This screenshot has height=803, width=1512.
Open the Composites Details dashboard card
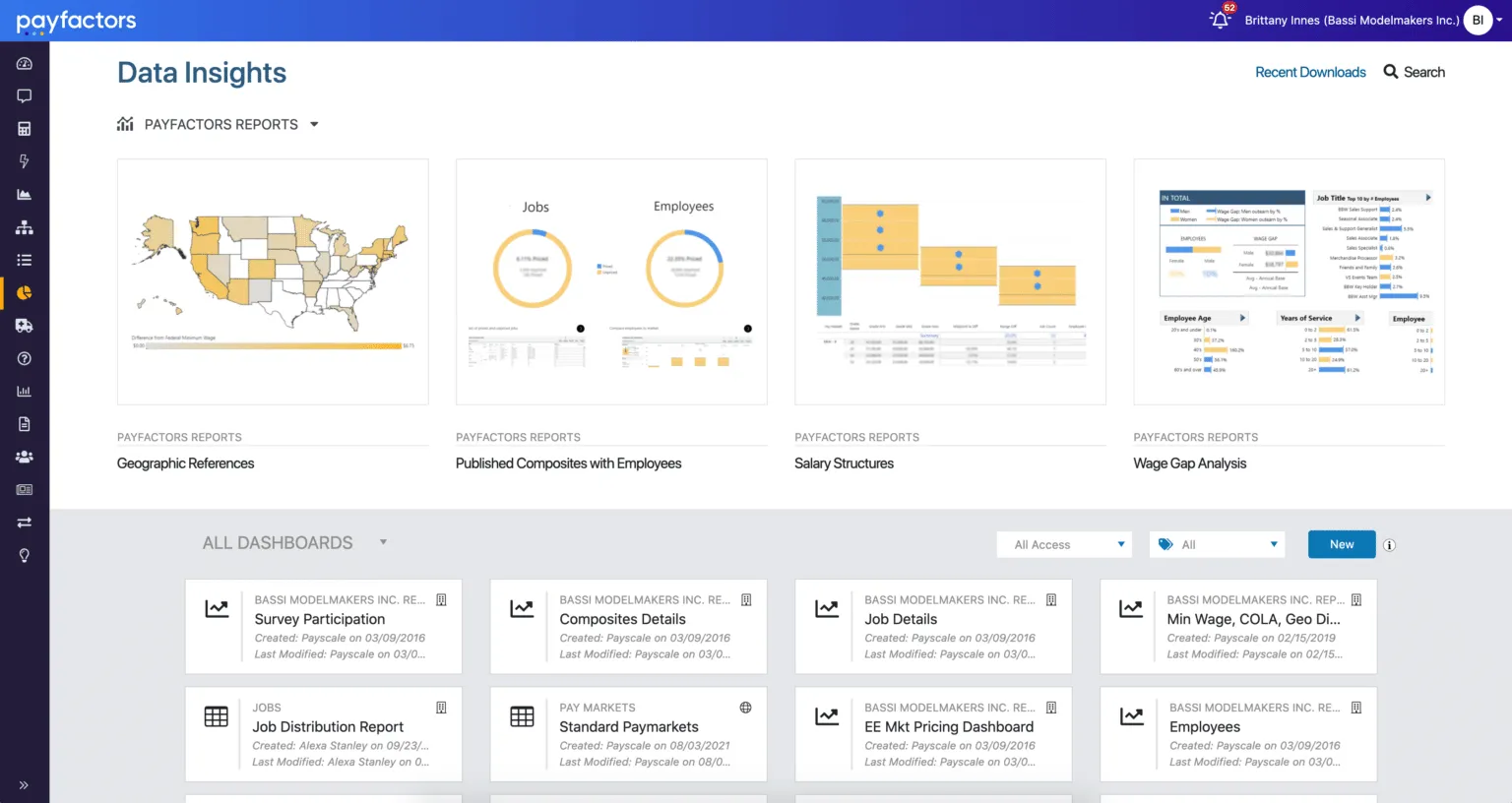tap(629, 627)
